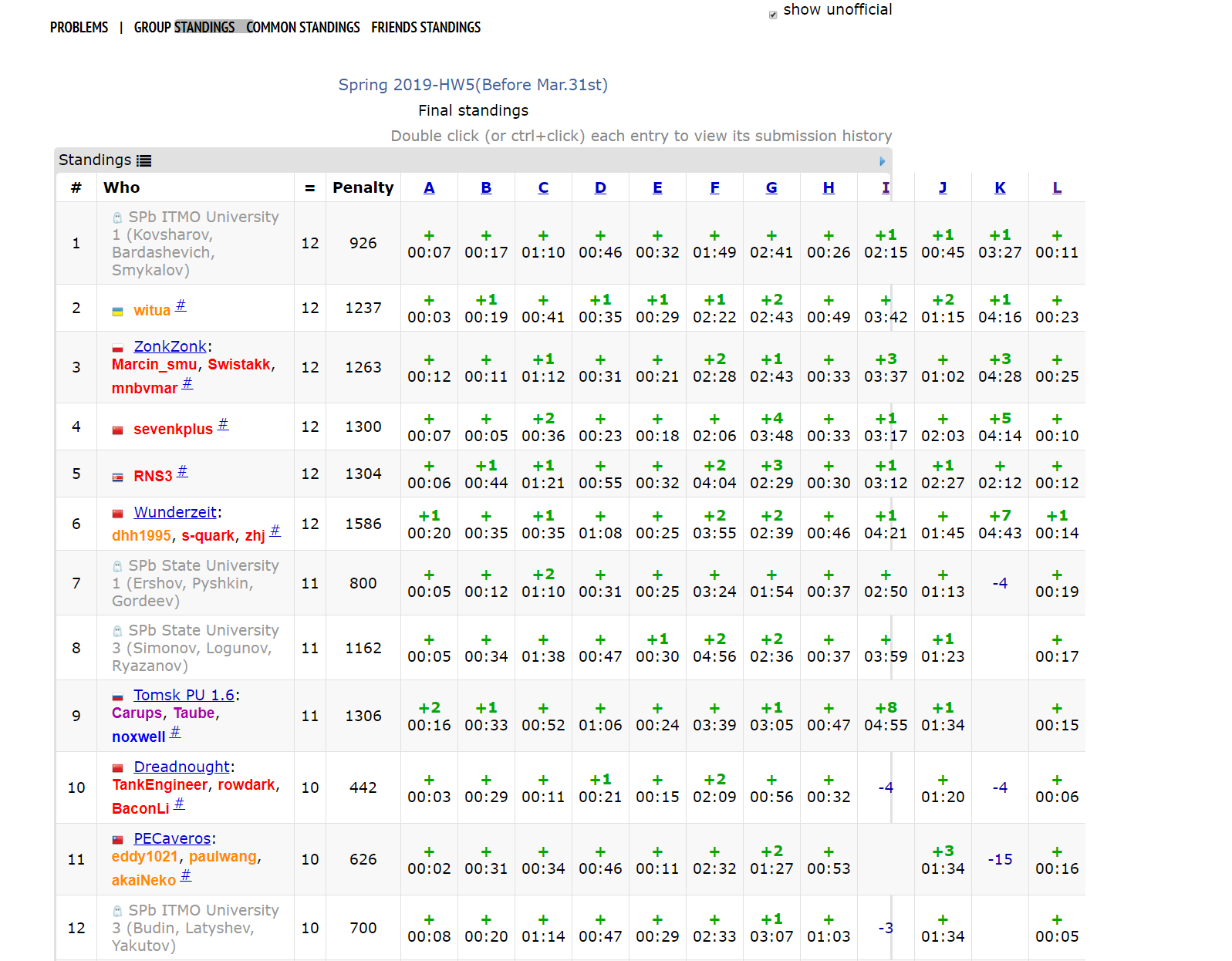Click the flag icon beside Tomsk PU 1.6

coord(118,697)
